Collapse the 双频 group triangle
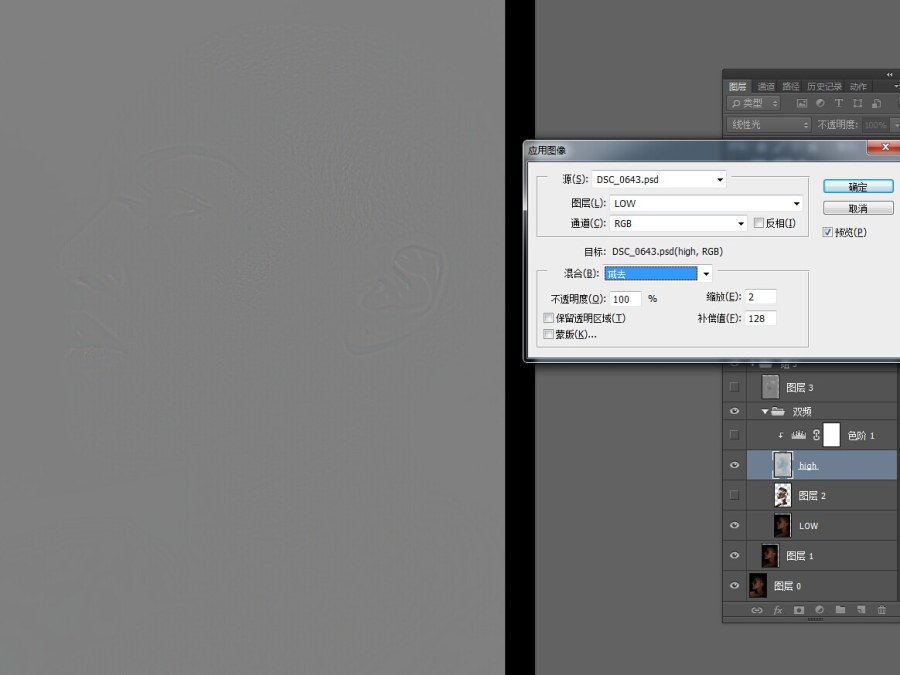Viewport: 900px width, 675px height. [765, 411]
